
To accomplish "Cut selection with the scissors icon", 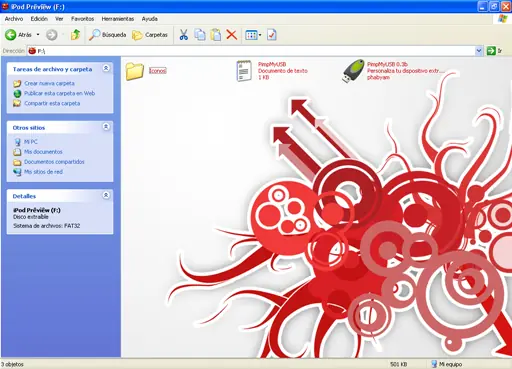I will (x=183, y=35).
